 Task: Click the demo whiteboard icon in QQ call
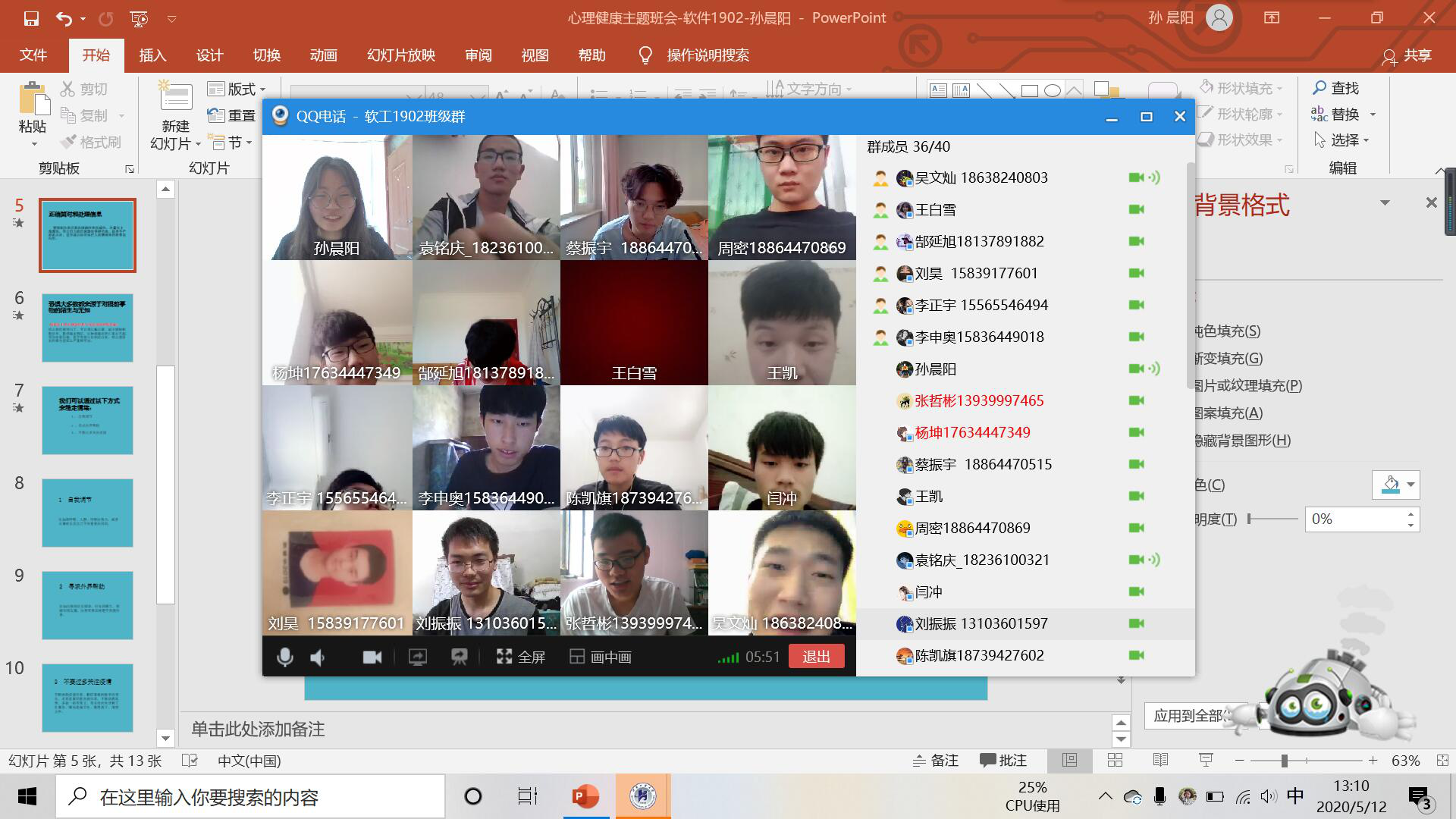(459, 657)
